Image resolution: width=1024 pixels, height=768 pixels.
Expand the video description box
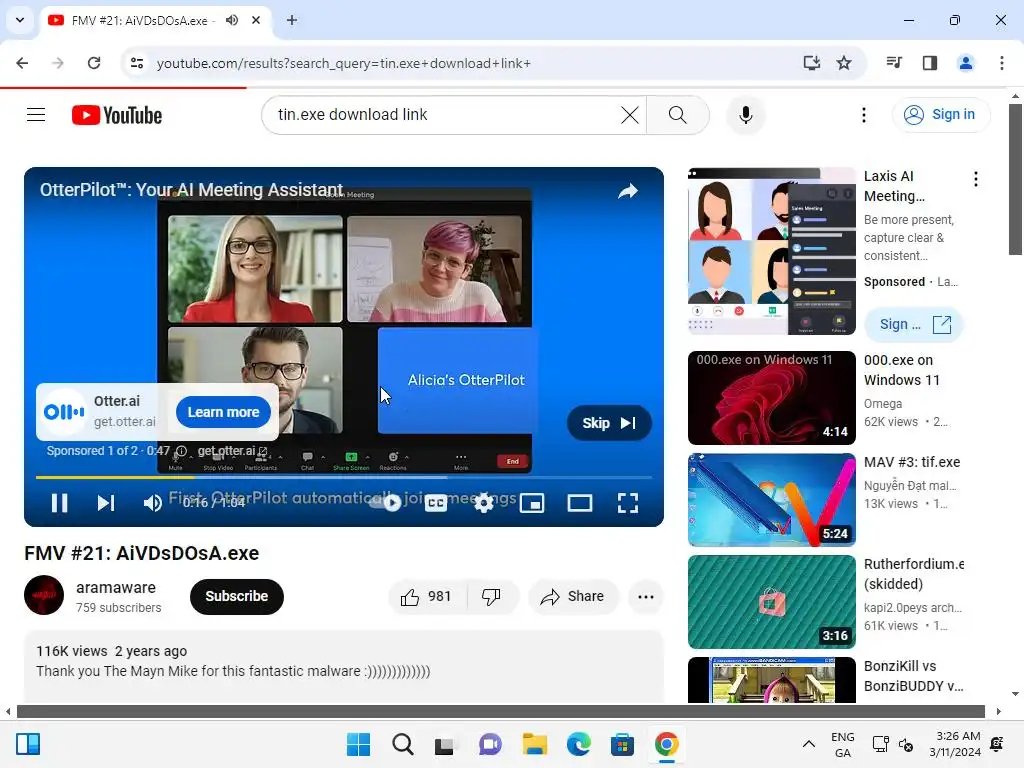click(344, 666)
